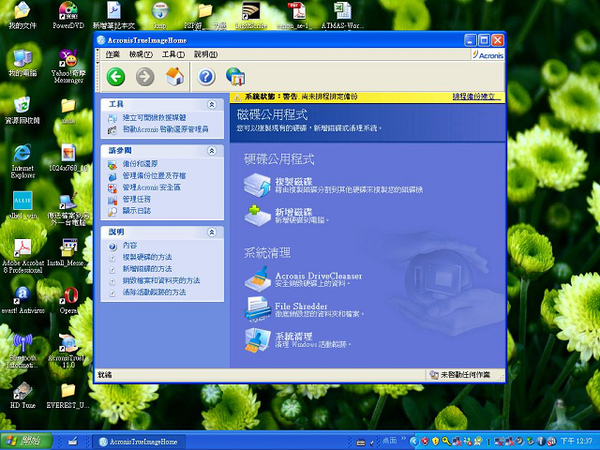Click the Start button on taskbar
600x450 pixels.
click(x=26, y=441)
